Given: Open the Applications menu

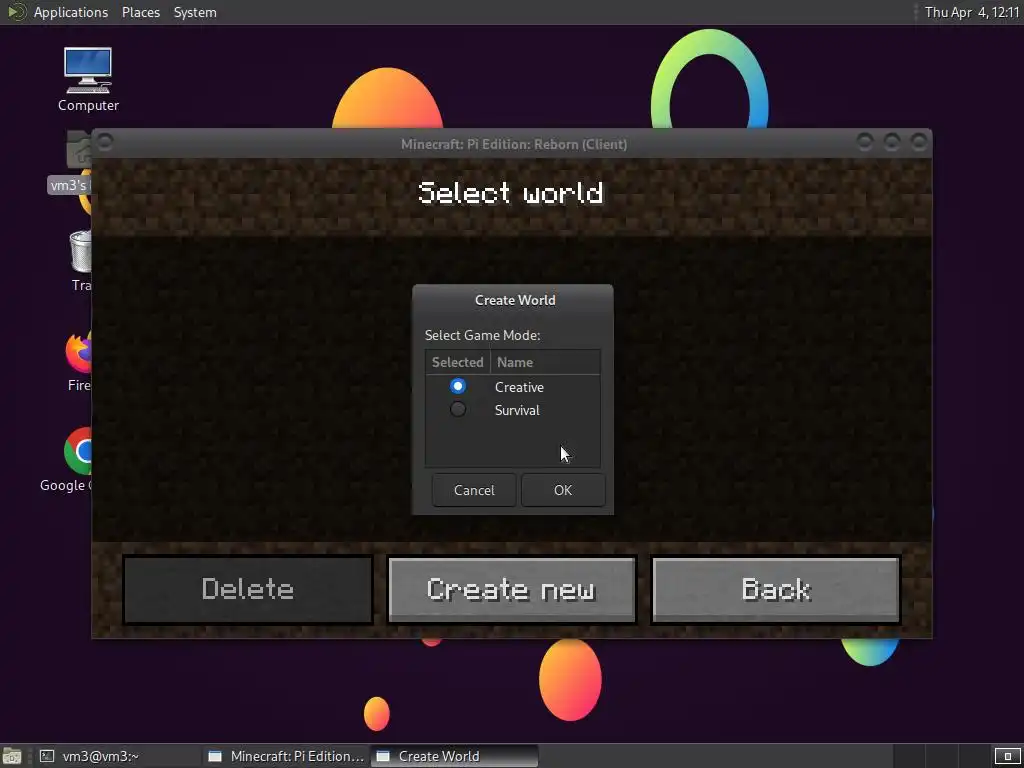Looking at the screenshot, I should coord(71,12).
